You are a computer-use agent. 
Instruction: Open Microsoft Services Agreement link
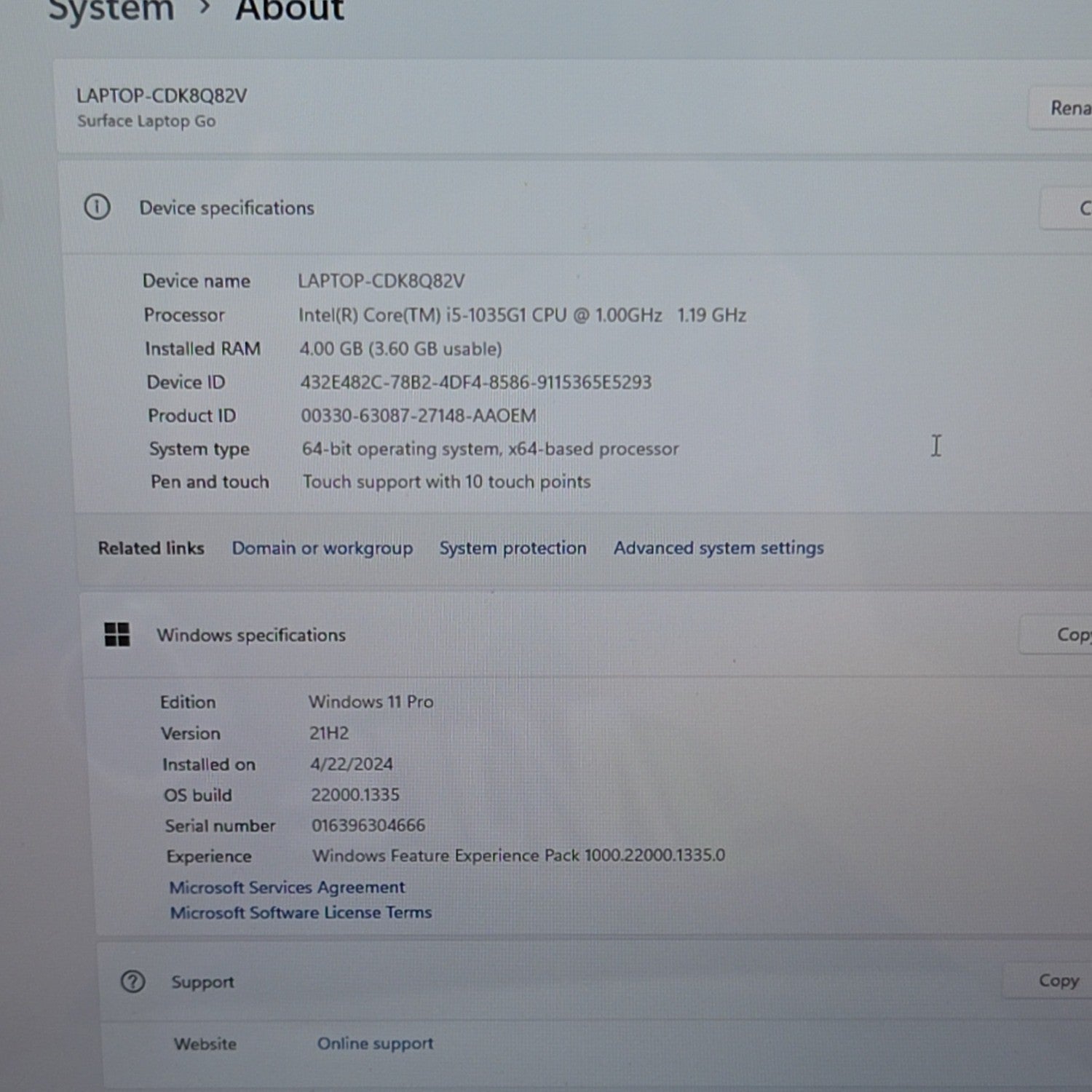click(287, 887)
